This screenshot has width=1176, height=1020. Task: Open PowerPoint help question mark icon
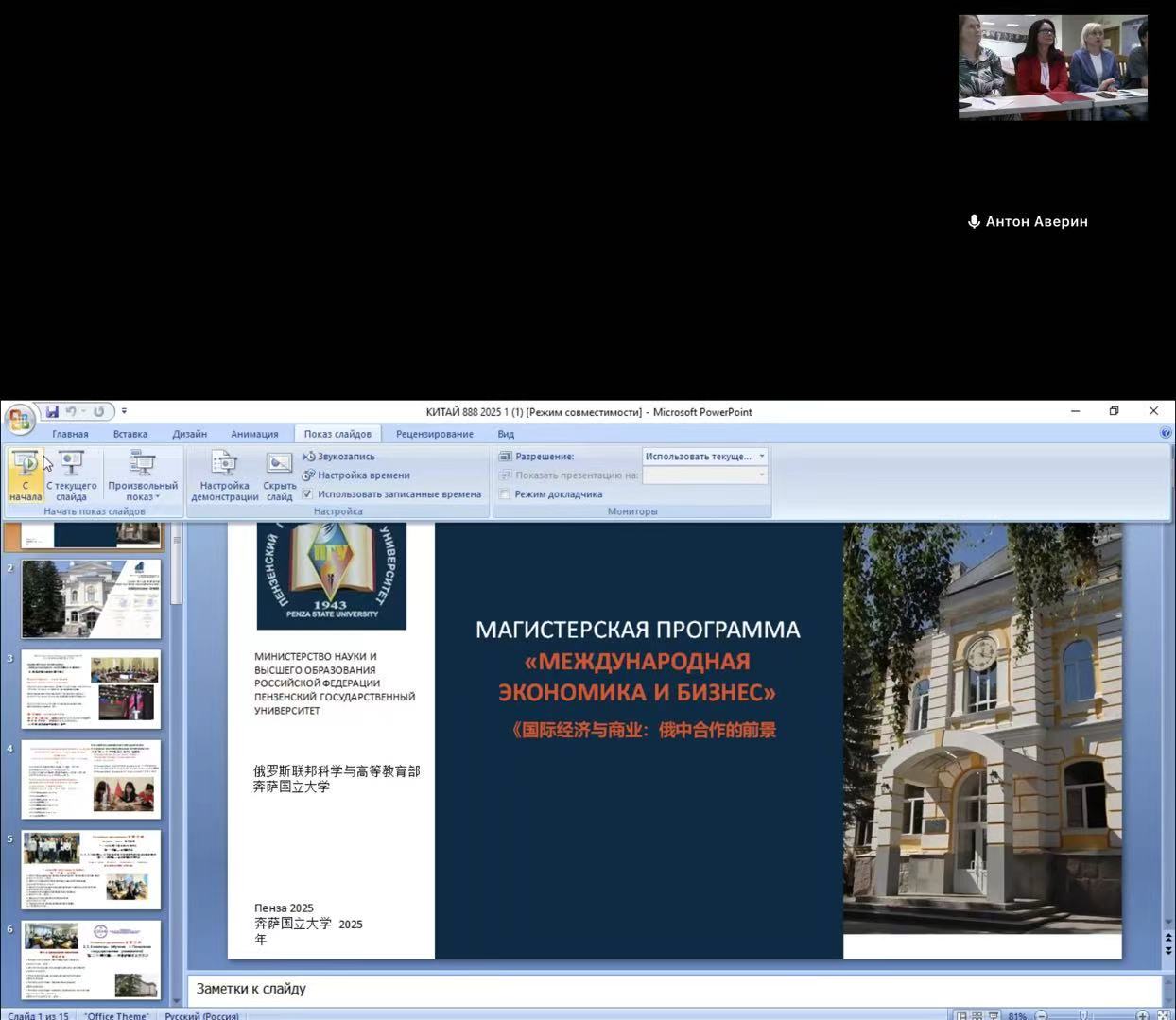click(1166, 433)
